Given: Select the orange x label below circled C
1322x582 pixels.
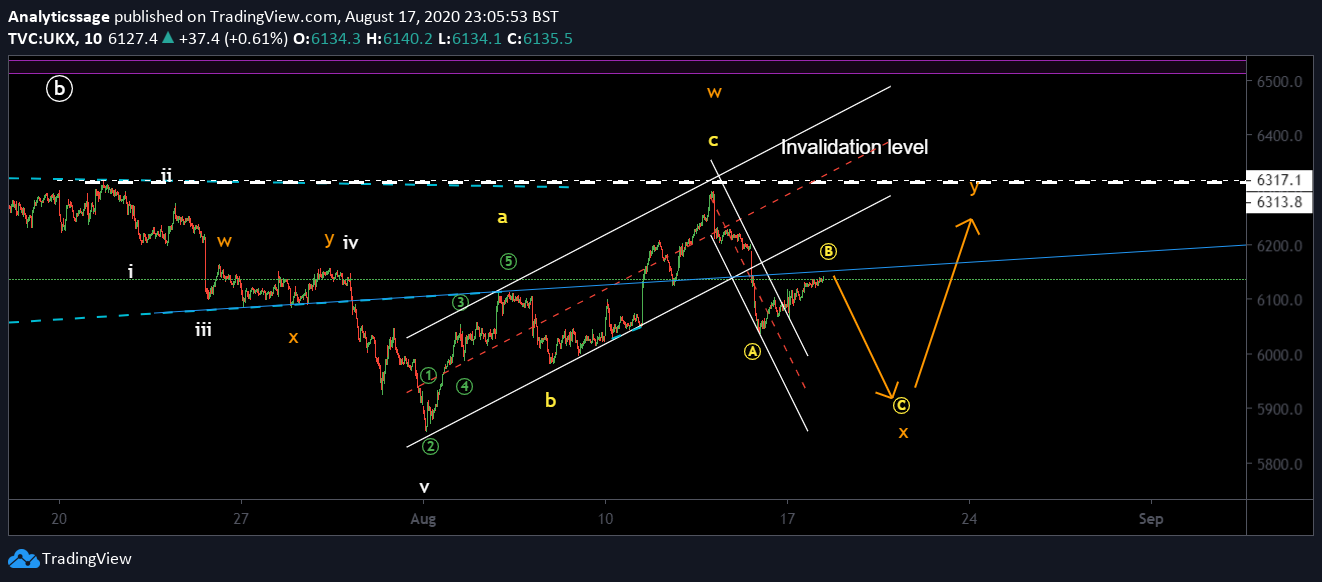Looking at the screenshot, I should [x=903, y=432].
